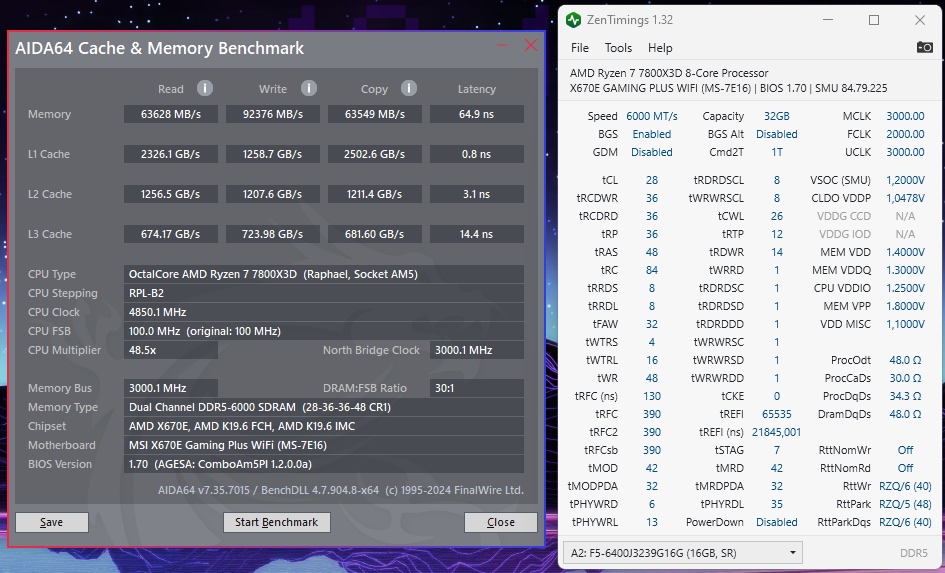Click ProcOdt value 48.0 Ω
The height and width of the screenshot is (573, 945).
click(x=905, y=360)
